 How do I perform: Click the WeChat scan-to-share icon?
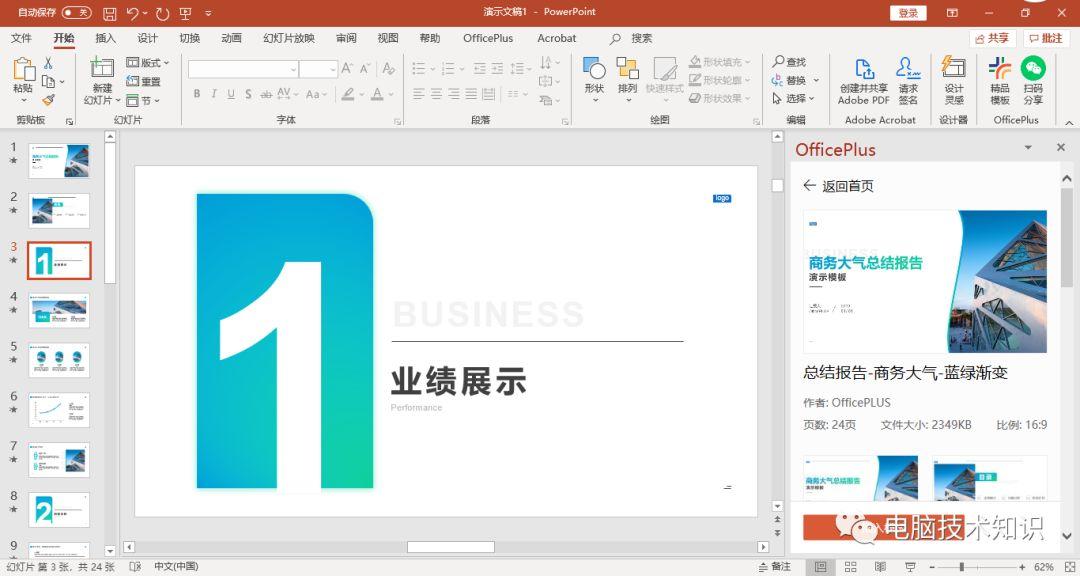tap(1033, 69)
